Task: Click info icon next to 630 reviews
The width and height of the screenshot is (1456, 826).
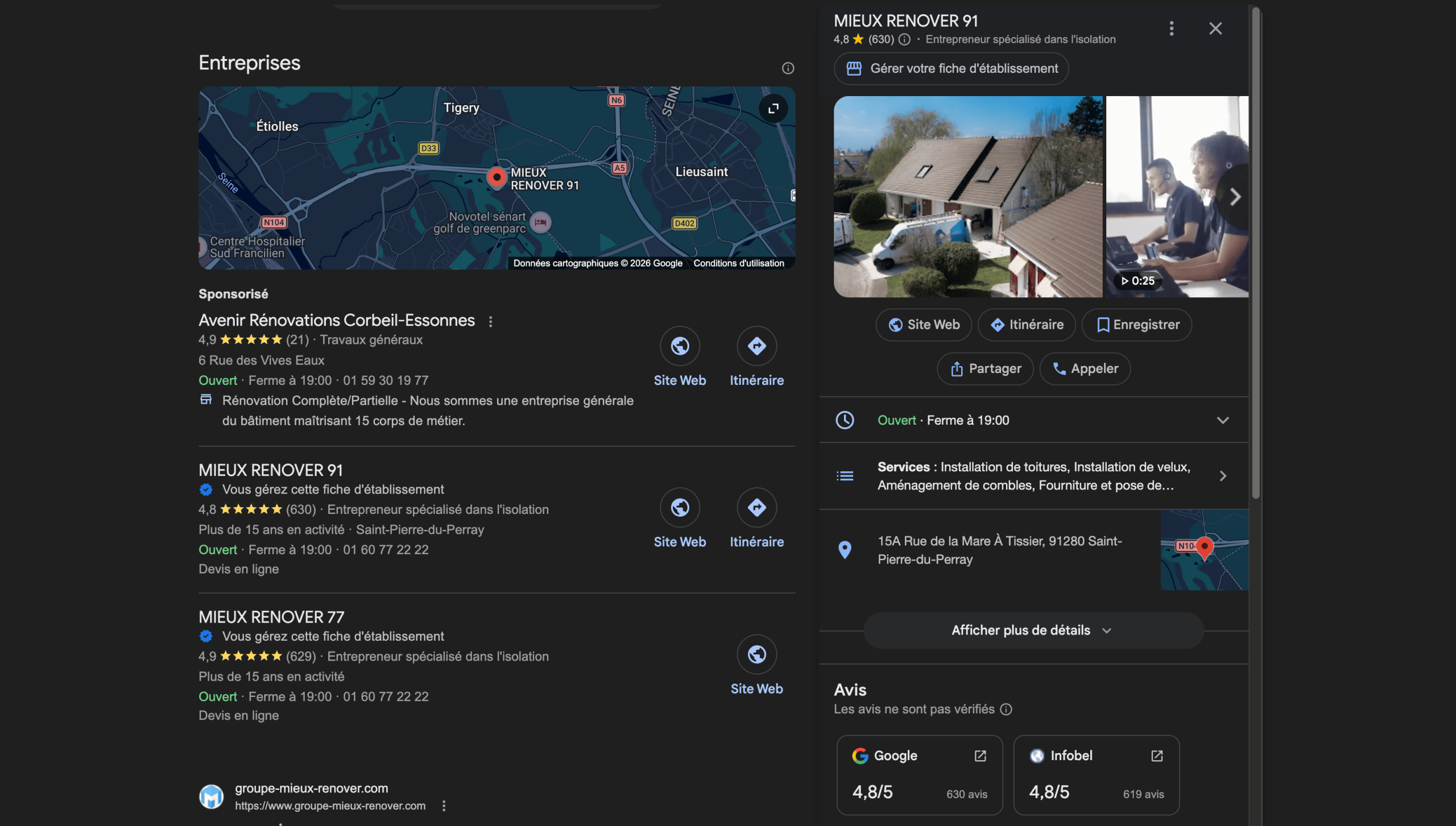Action: click(904, 39)
